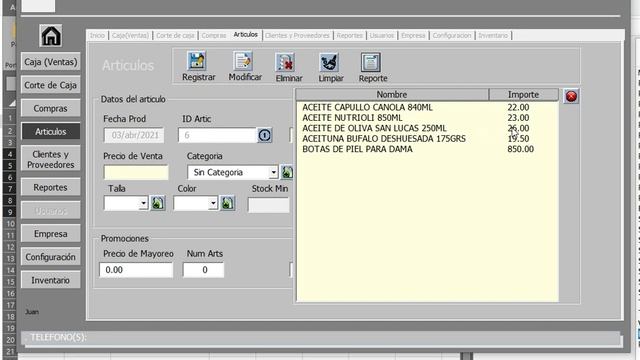The height and width of the screenshot is (360, 640).
Task: Switch to the Inventario tab
Action: point(493,36)
